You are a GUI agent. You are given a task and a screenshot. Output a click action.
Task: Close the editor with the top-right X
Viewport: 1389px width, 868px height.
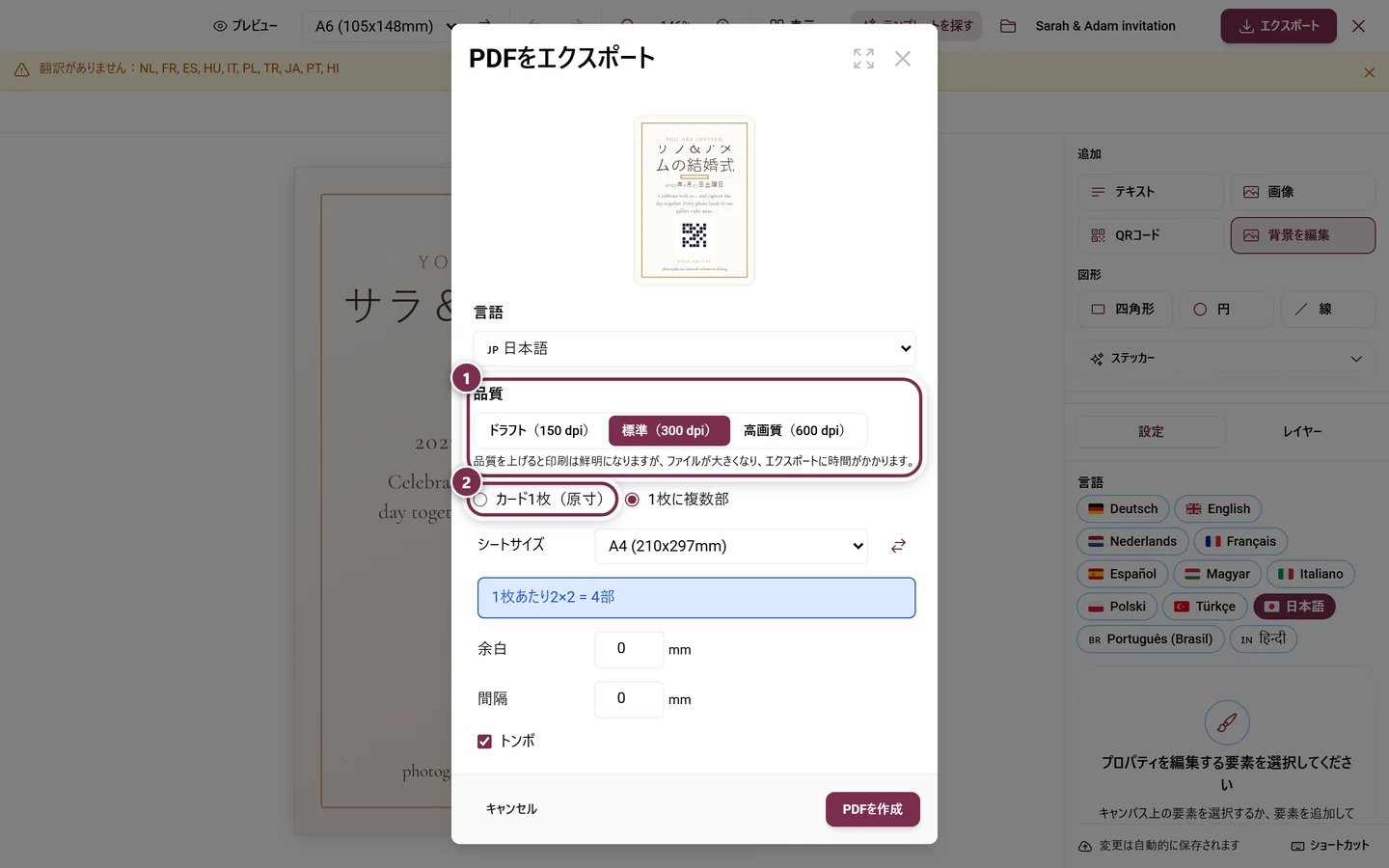pos(1358,26)
